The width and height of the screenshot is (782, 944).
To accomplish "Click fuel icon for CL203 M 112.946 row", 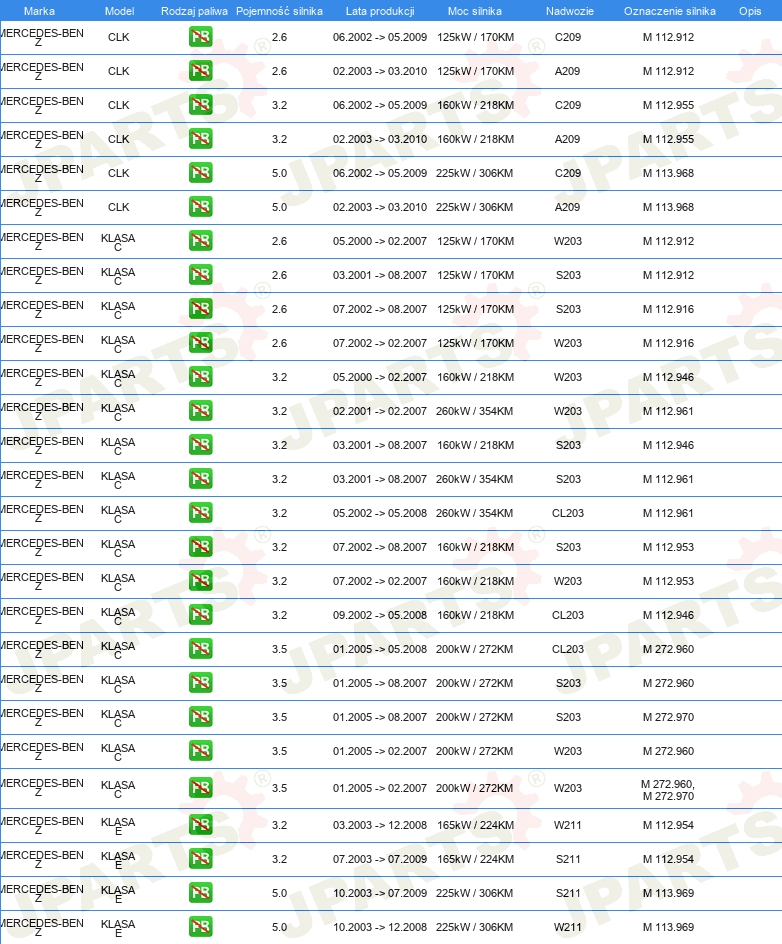I will pyautogui.click(x=200, y=615).
